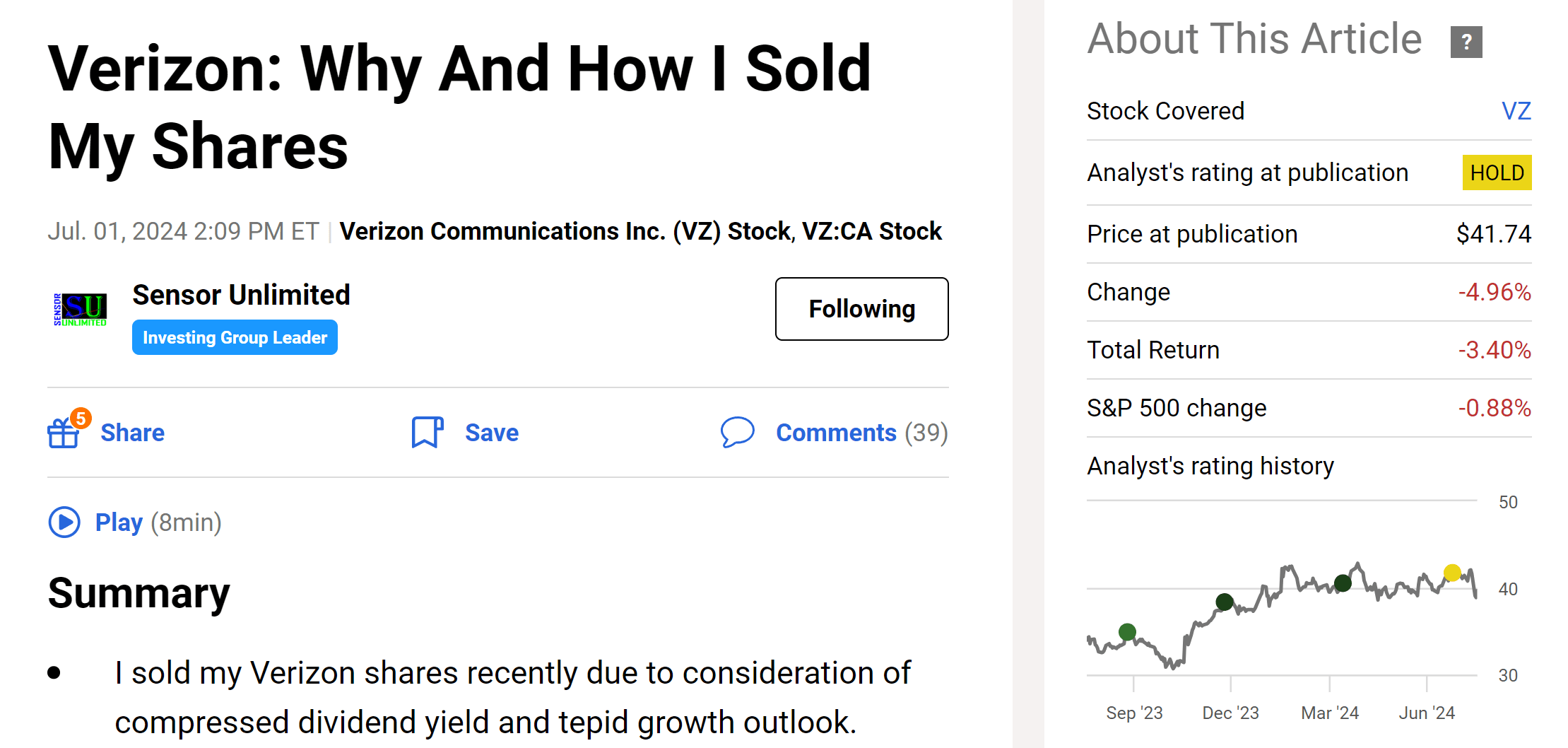The height and width of the screenshot is (748, 1568).
Task: Select the Mar '24 dark green rating dot
Action: click(x=1343, y=583)
